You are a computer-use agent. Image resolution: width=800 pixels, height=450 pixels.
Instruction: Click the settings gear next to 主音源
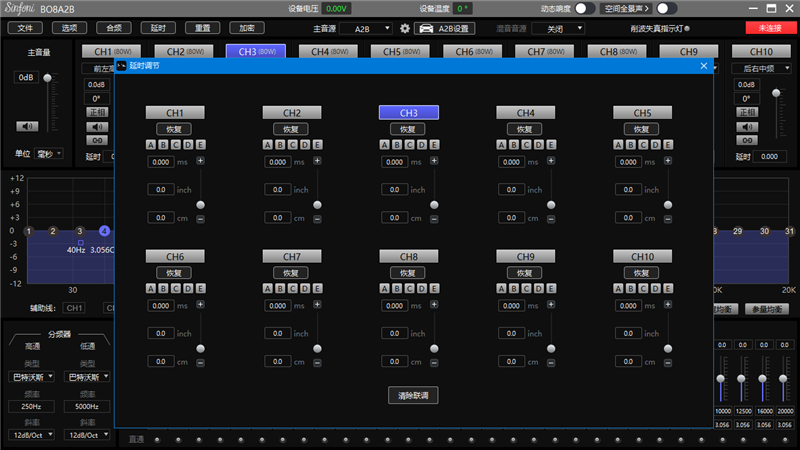[405, 29]
